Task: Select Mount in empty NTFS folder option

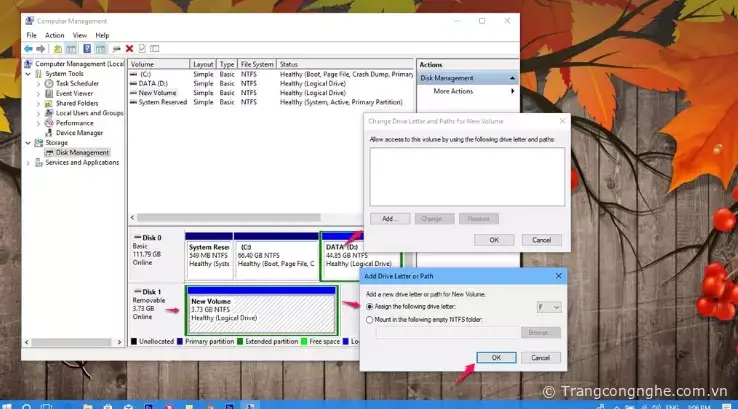Action: click(x=371, y=320)
